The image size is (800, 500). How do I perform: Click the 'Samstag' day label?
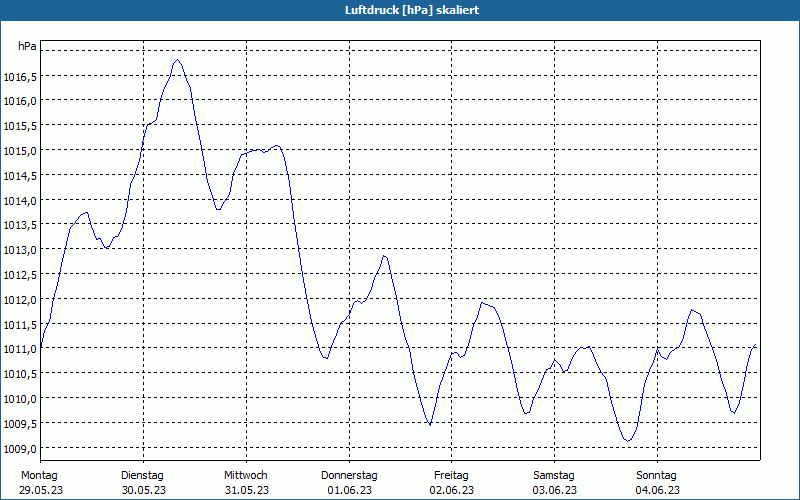pos(554,476)
